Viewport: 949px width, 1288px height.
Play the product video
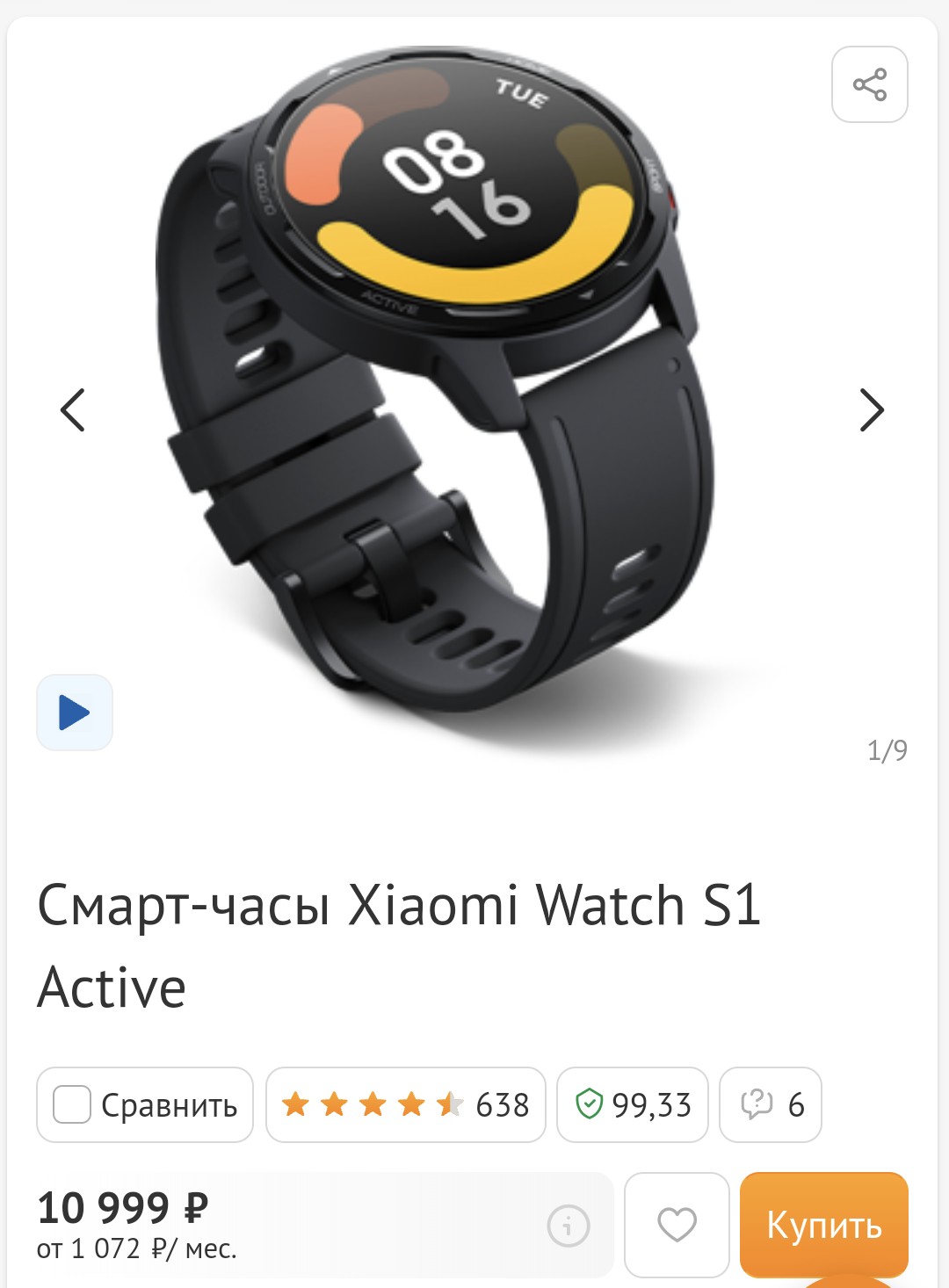75,713
